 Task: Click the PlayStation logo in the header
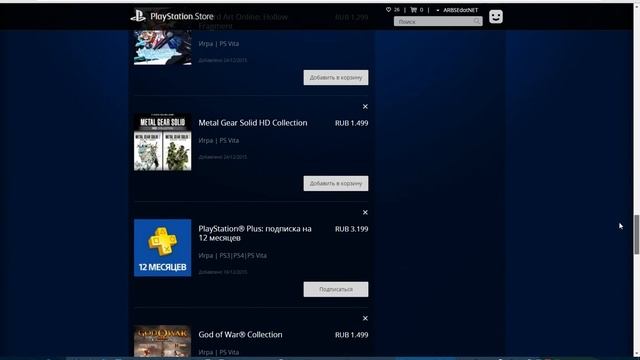(x=138, y=16)
